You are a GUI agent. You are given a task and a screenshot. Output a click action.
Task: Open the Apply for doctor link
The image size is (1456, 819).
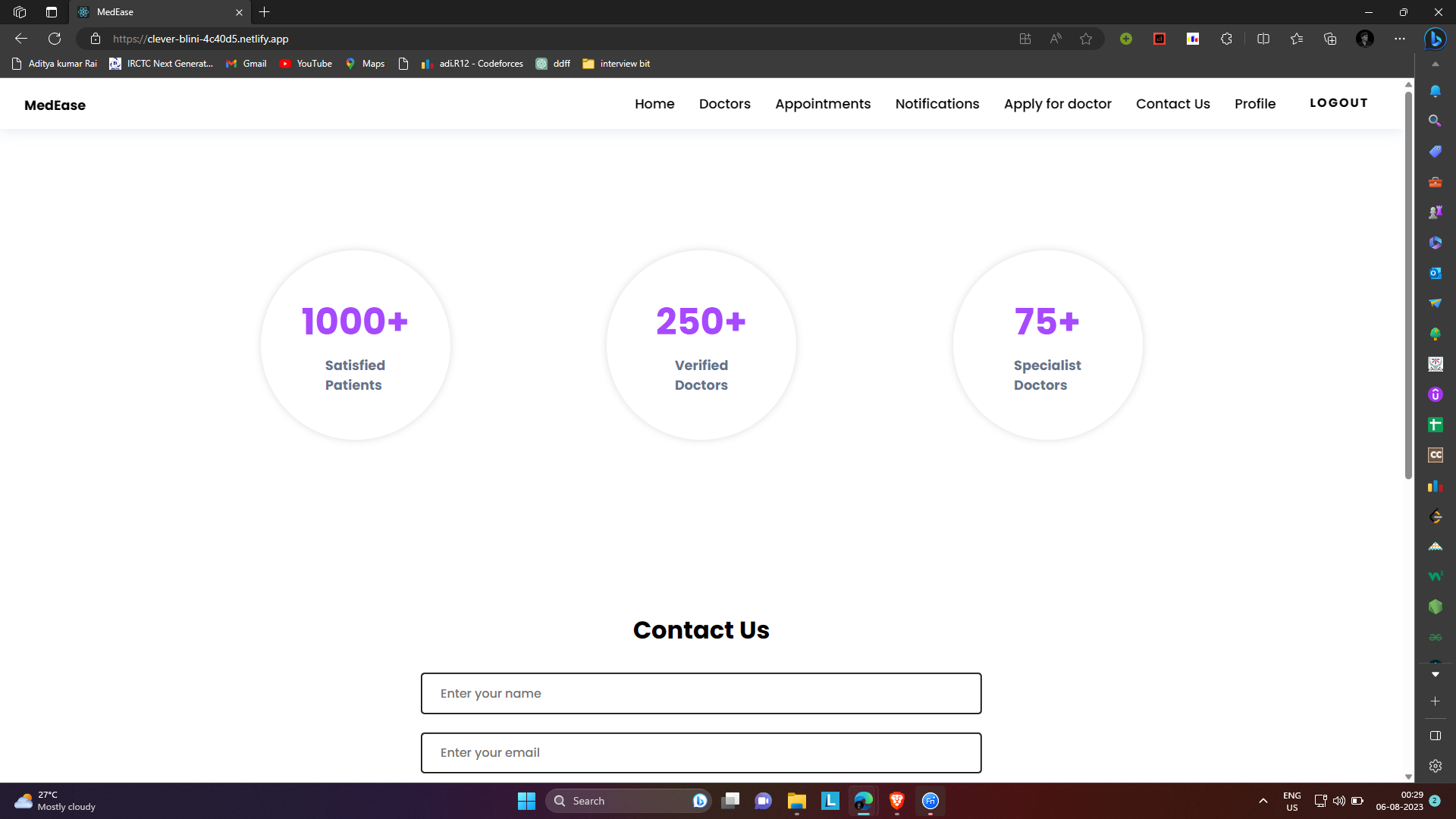point(1057,104)
